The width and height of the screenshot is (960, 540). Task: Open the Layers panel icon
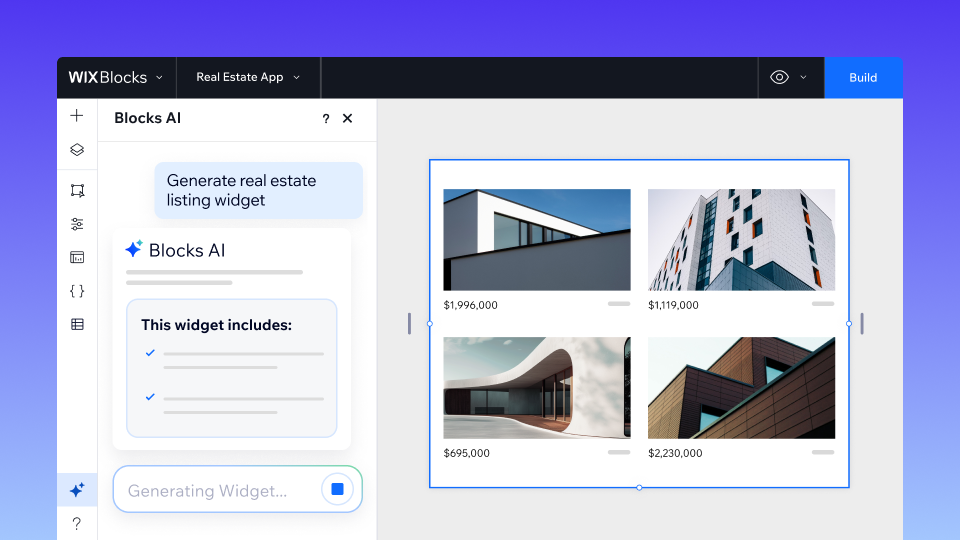point(77,149)
